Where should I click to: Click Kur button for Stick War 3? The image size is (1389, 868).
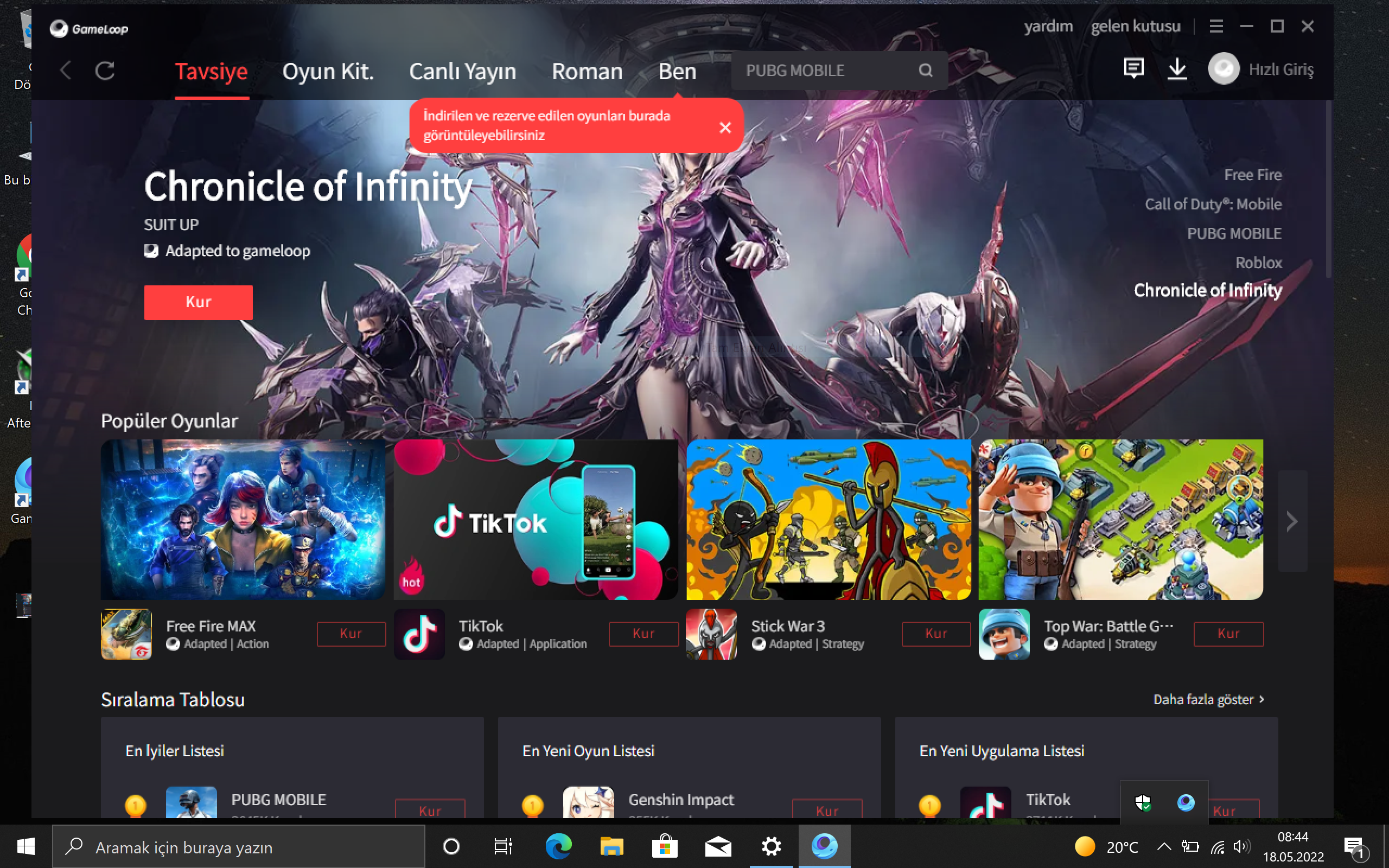[x=935, y=634]
